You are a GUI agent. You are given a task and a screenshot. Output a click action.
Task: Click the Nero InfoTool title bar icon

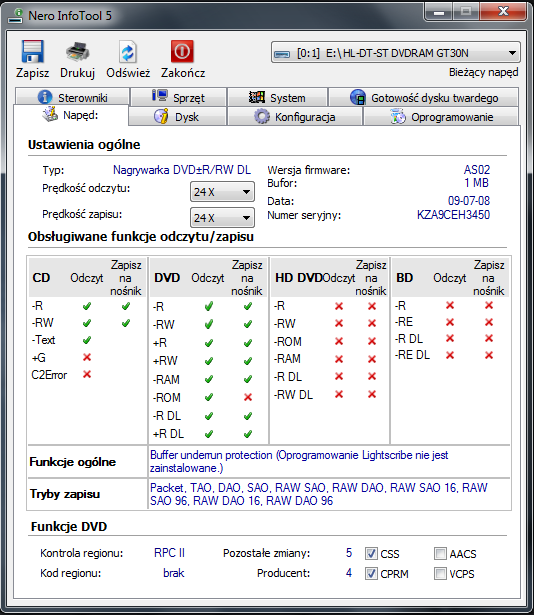[16, 16]
